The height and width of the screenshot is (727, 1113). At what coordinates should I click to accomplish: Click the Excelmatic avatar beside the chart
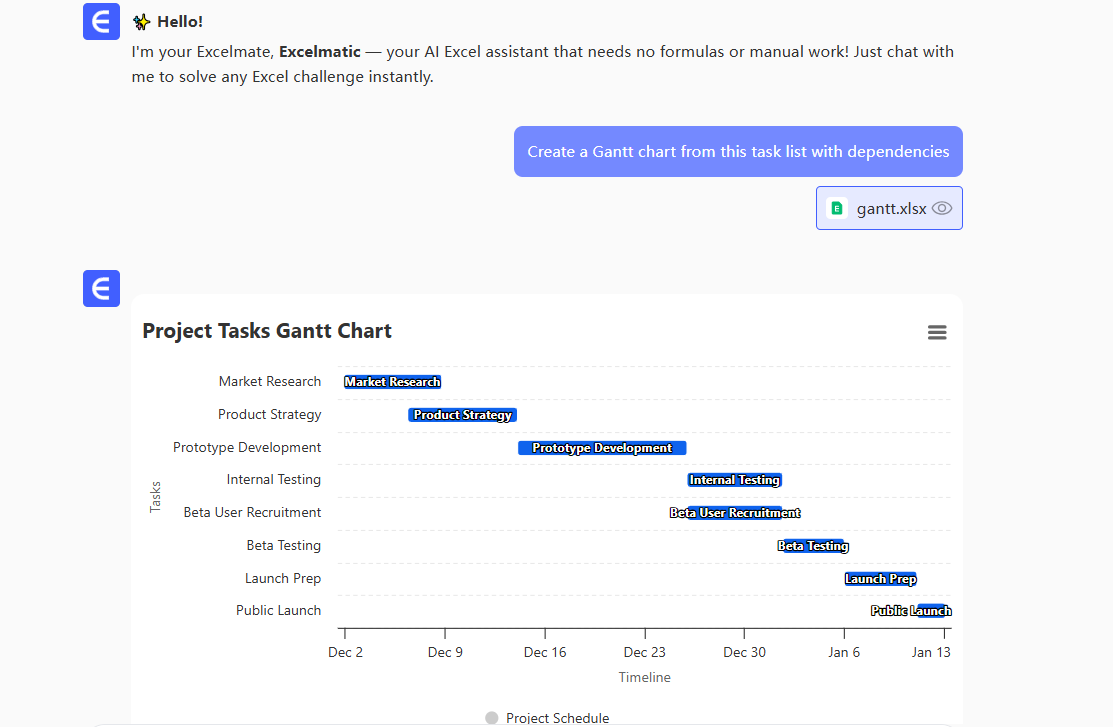(101, 288)
